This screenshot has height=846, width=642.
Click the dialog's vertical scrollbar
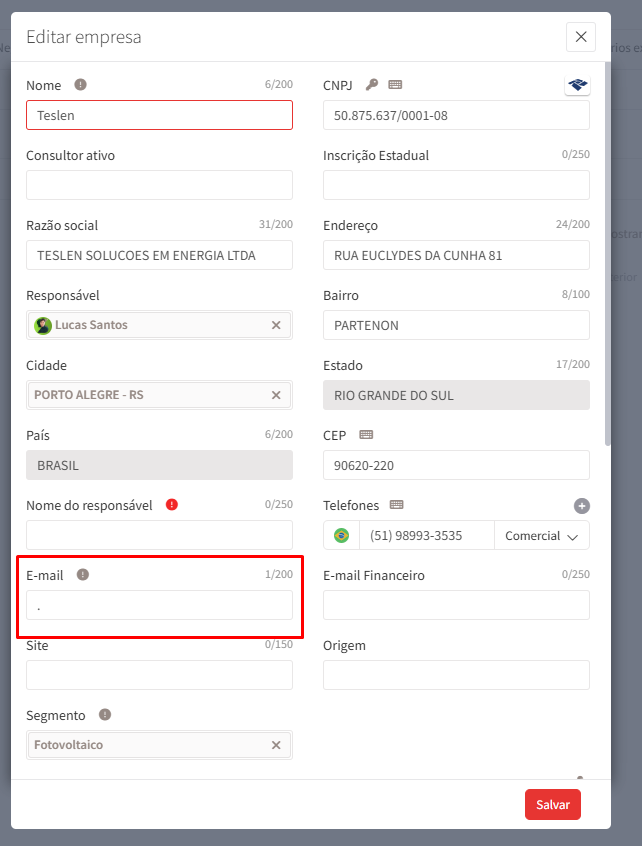pyautogui.click(x=606, y=250)
